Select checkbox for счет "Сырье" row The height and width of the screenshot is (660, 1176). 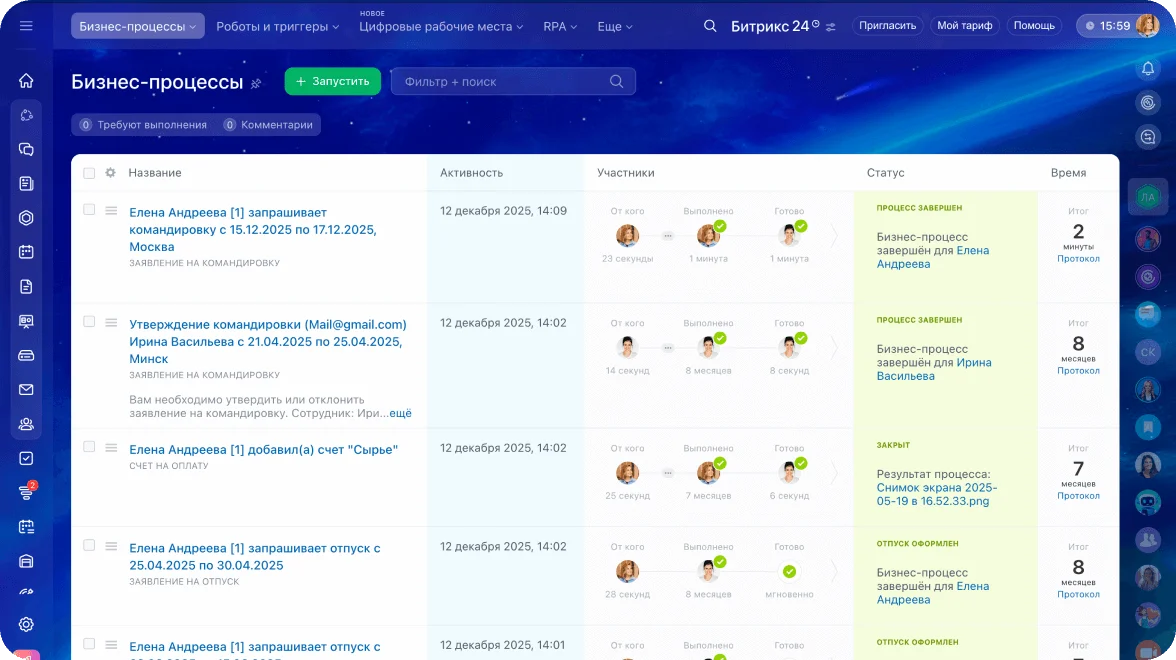[89, 447]
